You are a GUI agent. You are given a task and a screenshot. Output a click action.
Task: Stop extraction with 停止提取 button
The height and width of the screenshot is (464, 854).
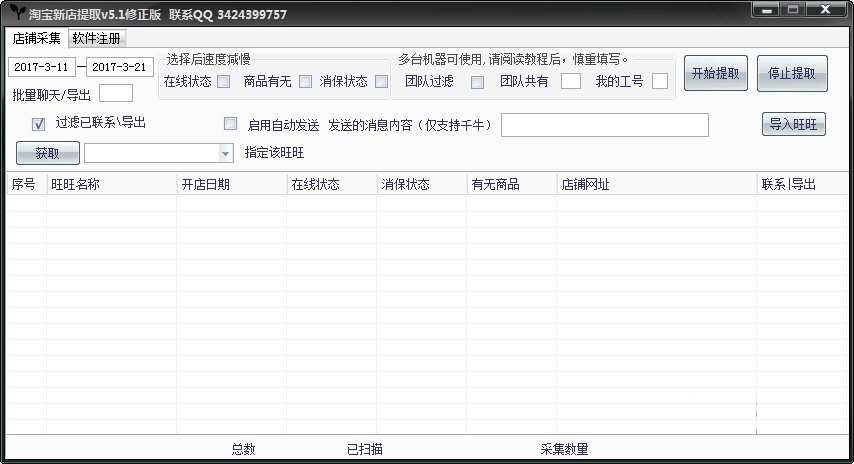tap(792, 73)
